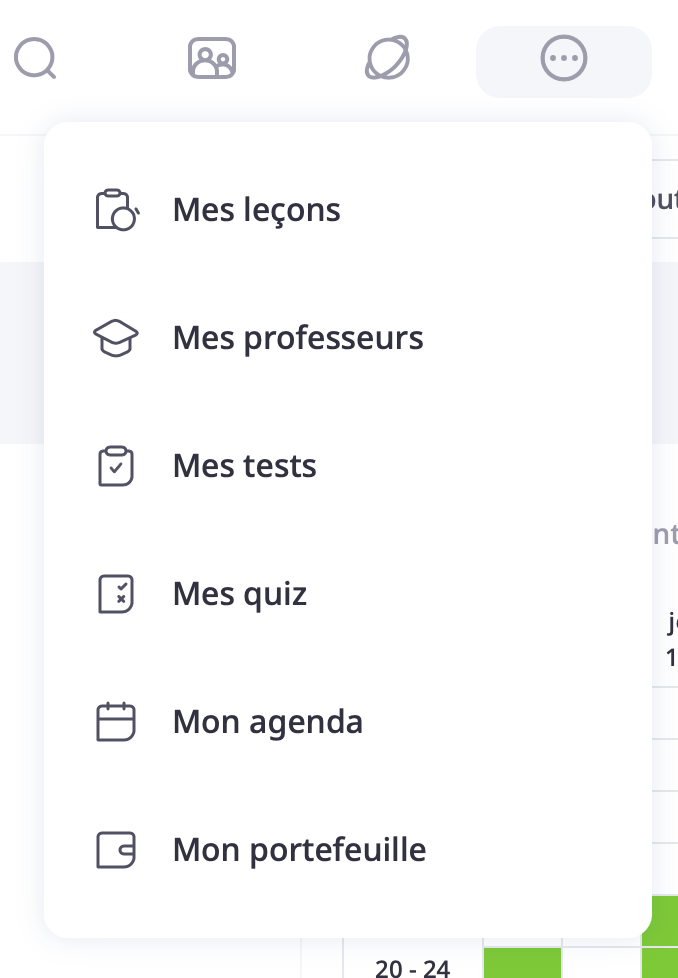Select the "Mon portefeuille" text label
The width and height of the screenshot is (678, 978).
click(299, 850)
